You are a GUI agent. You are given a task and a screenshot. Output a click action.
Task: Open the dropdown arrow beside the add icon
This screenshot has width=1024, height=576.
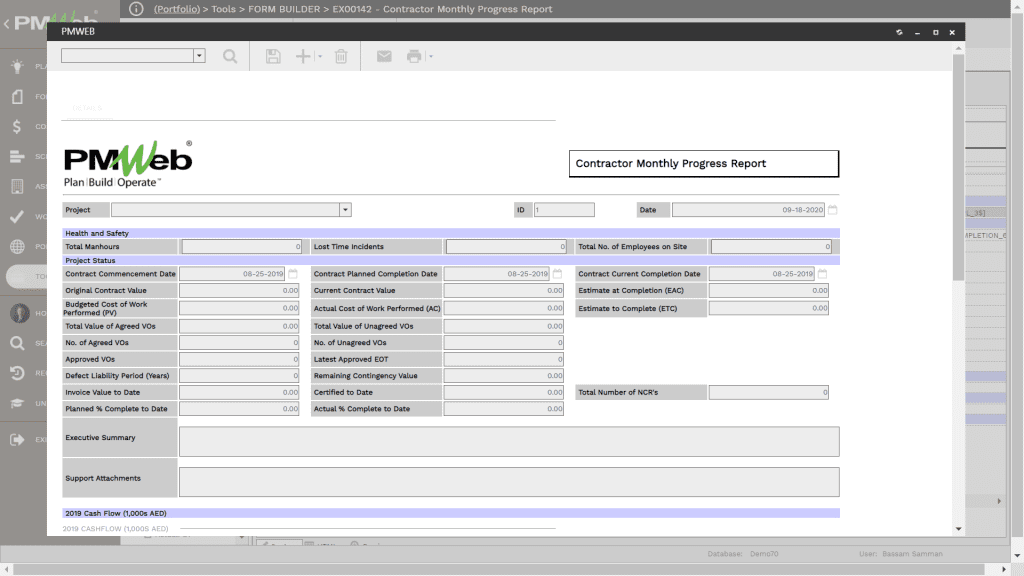pos(319,57)
